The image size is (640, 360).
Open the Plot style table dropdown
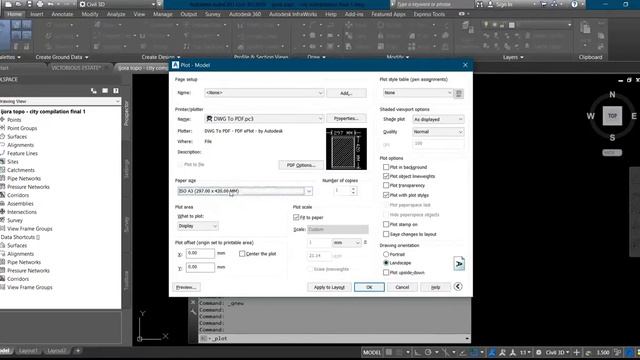click(x=418, y=93)
